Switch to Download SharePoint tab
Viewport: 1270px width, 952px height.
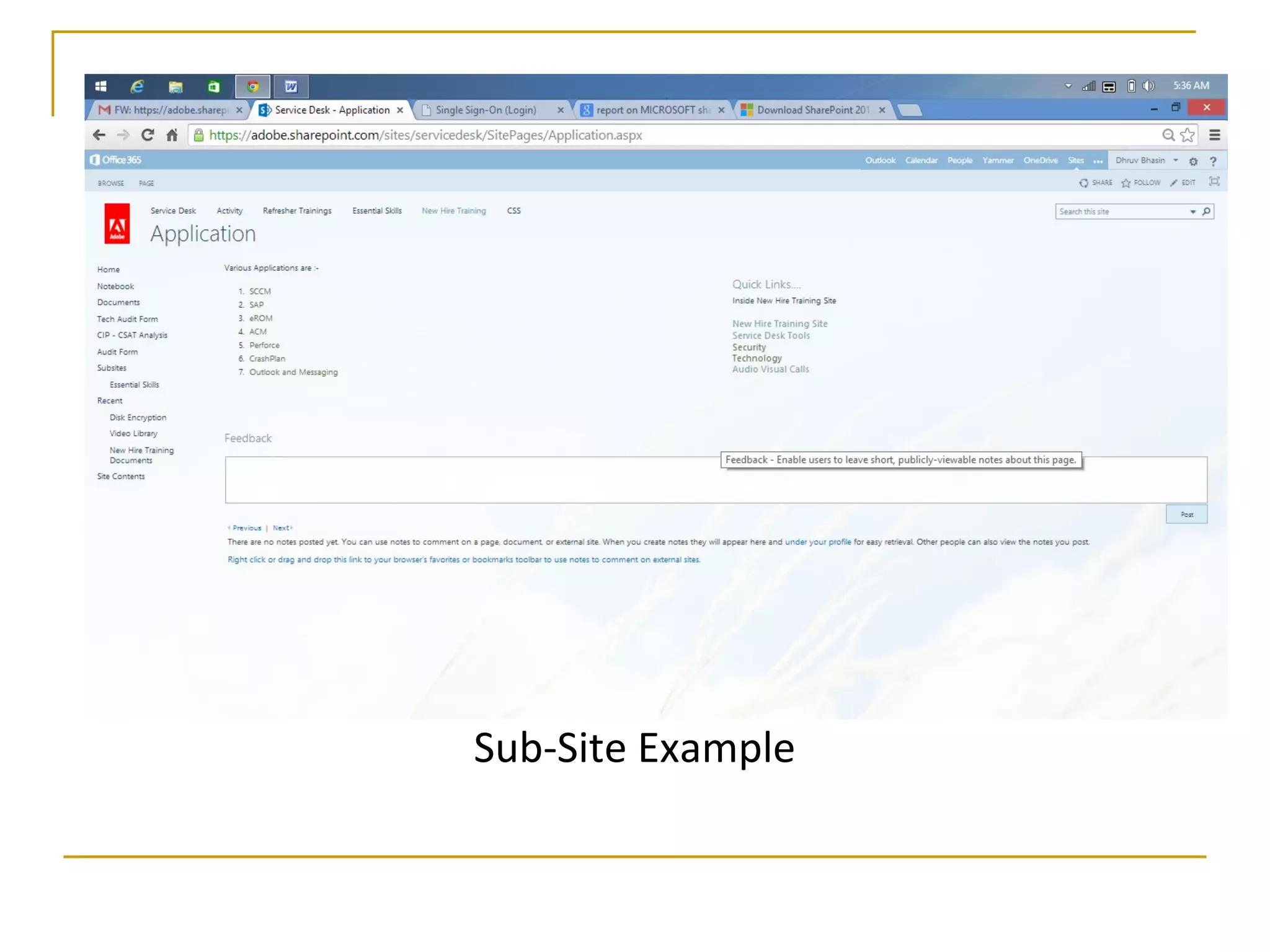[812, 110]
